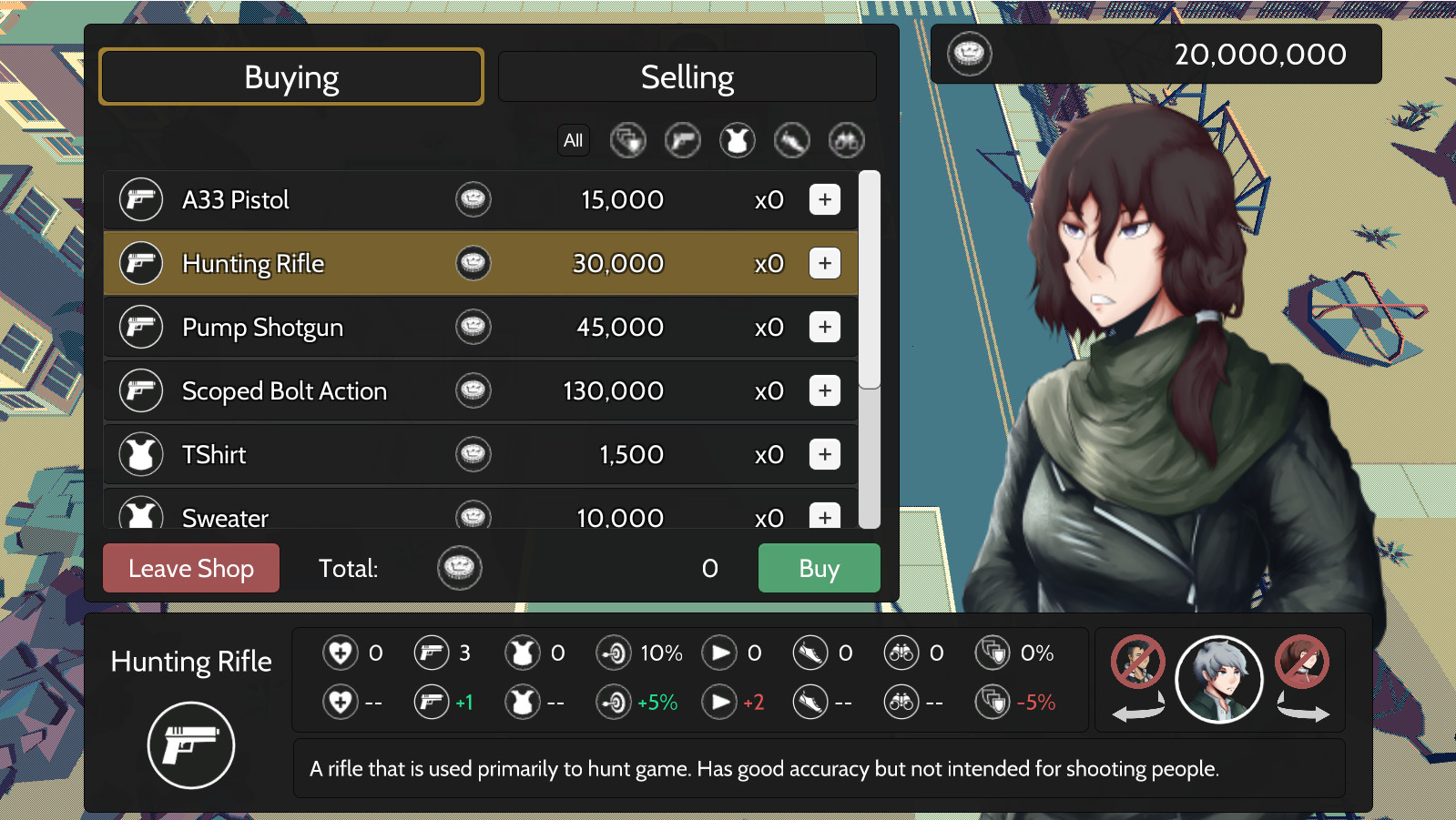Switch to the Selling tab

point(687,77)
